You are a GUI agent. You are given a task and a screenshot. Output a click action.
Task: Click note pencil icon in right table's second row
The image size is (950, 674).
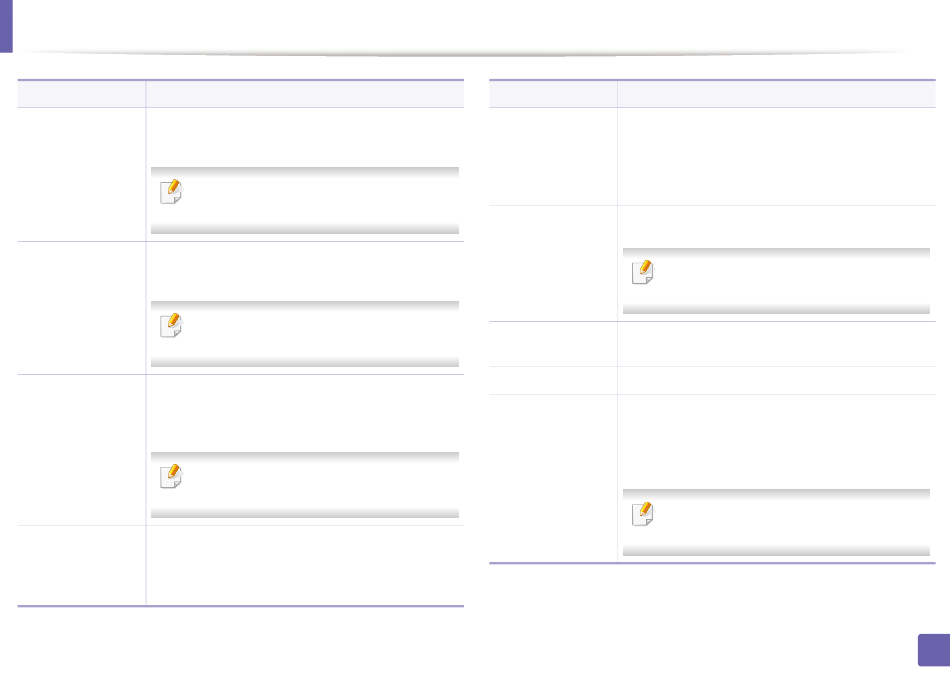click(x=643, y=272)
